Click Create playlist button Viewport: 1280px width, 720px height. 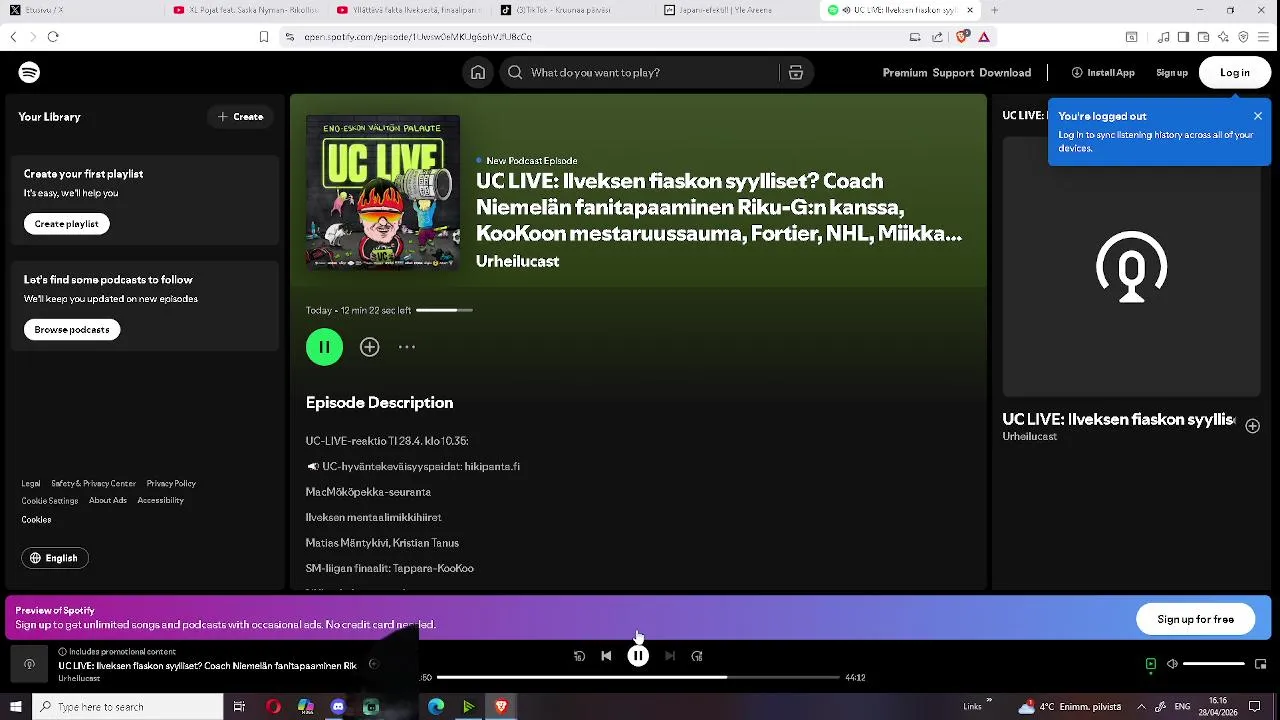click(67, 224)
